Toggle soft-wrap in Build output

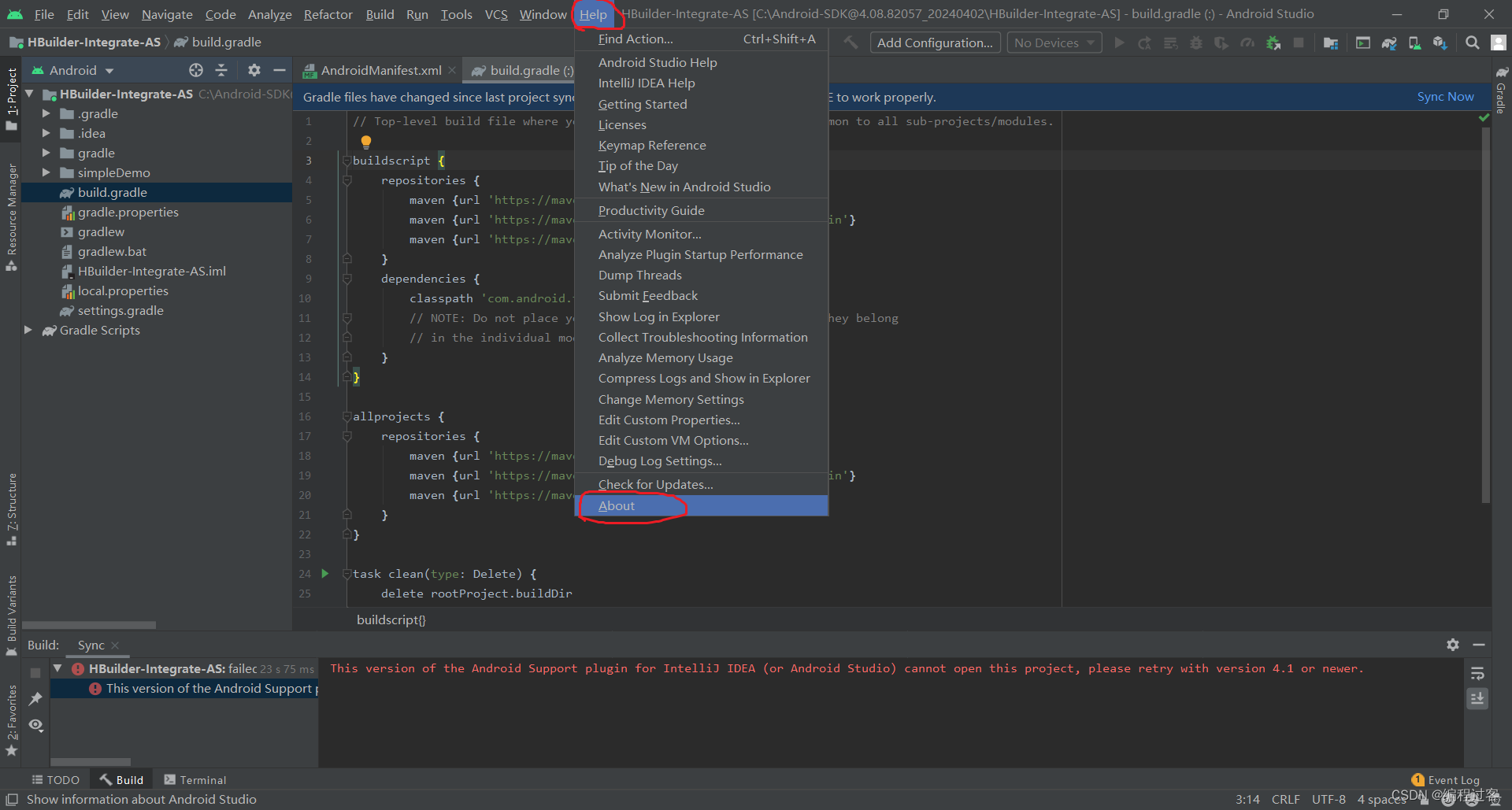[1477, 674]
